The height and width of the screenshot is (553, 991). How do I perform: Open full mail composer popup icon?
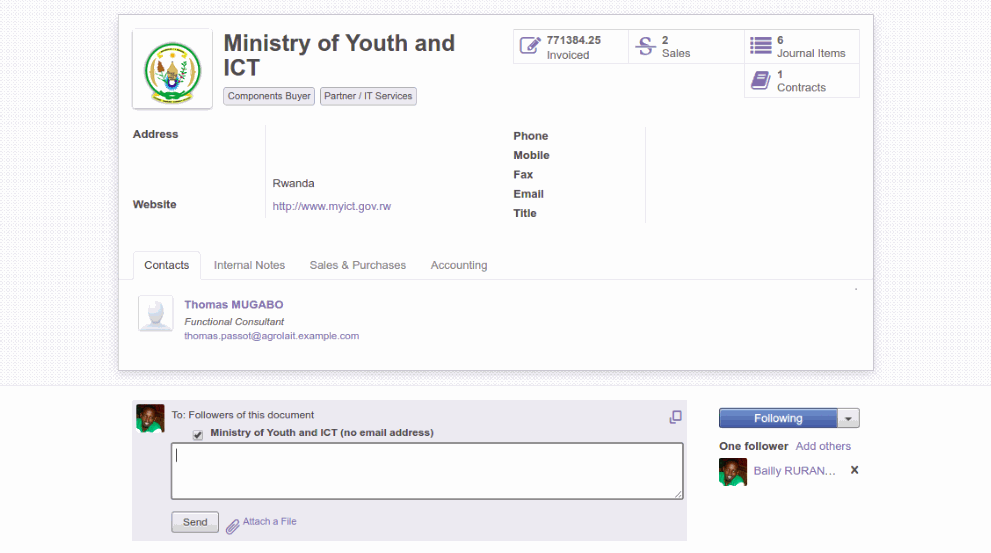pyautogui.click(x=676, y=417)
